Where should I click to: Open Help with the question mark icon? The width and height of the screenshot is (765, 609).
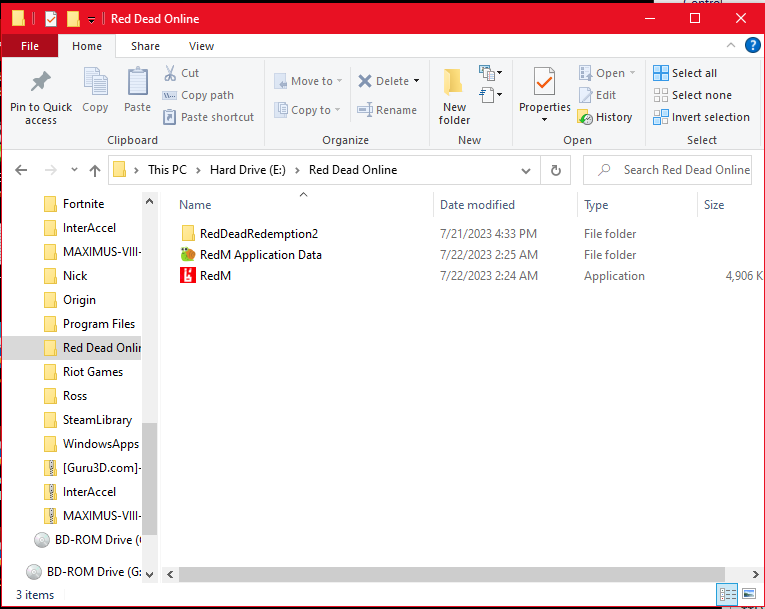point(752,45)
